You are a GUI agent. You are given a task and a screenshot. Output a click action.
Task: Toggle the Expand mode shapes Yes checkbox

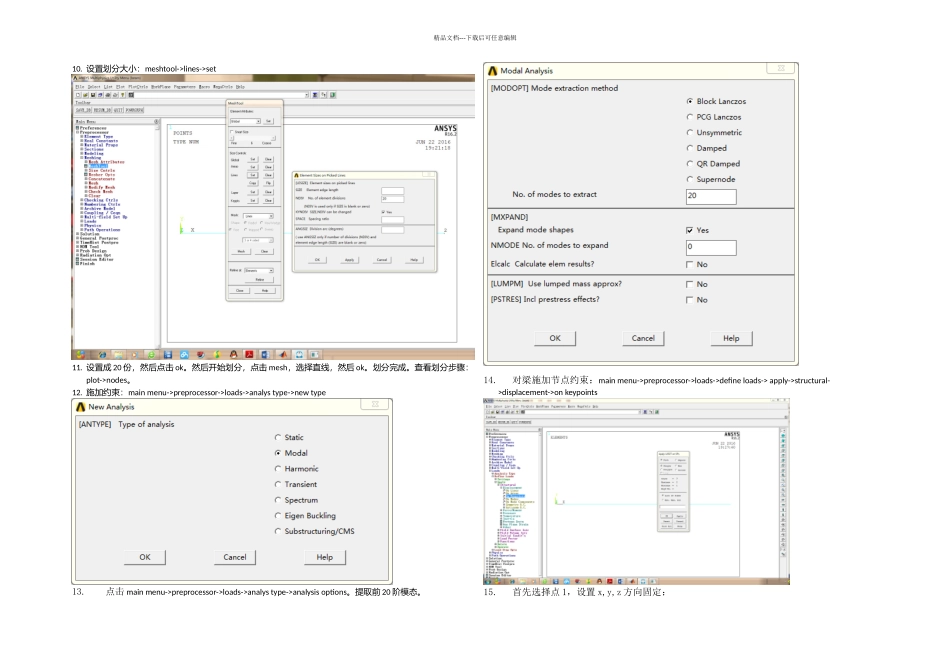pyautogui.click(x=690, y=230)
